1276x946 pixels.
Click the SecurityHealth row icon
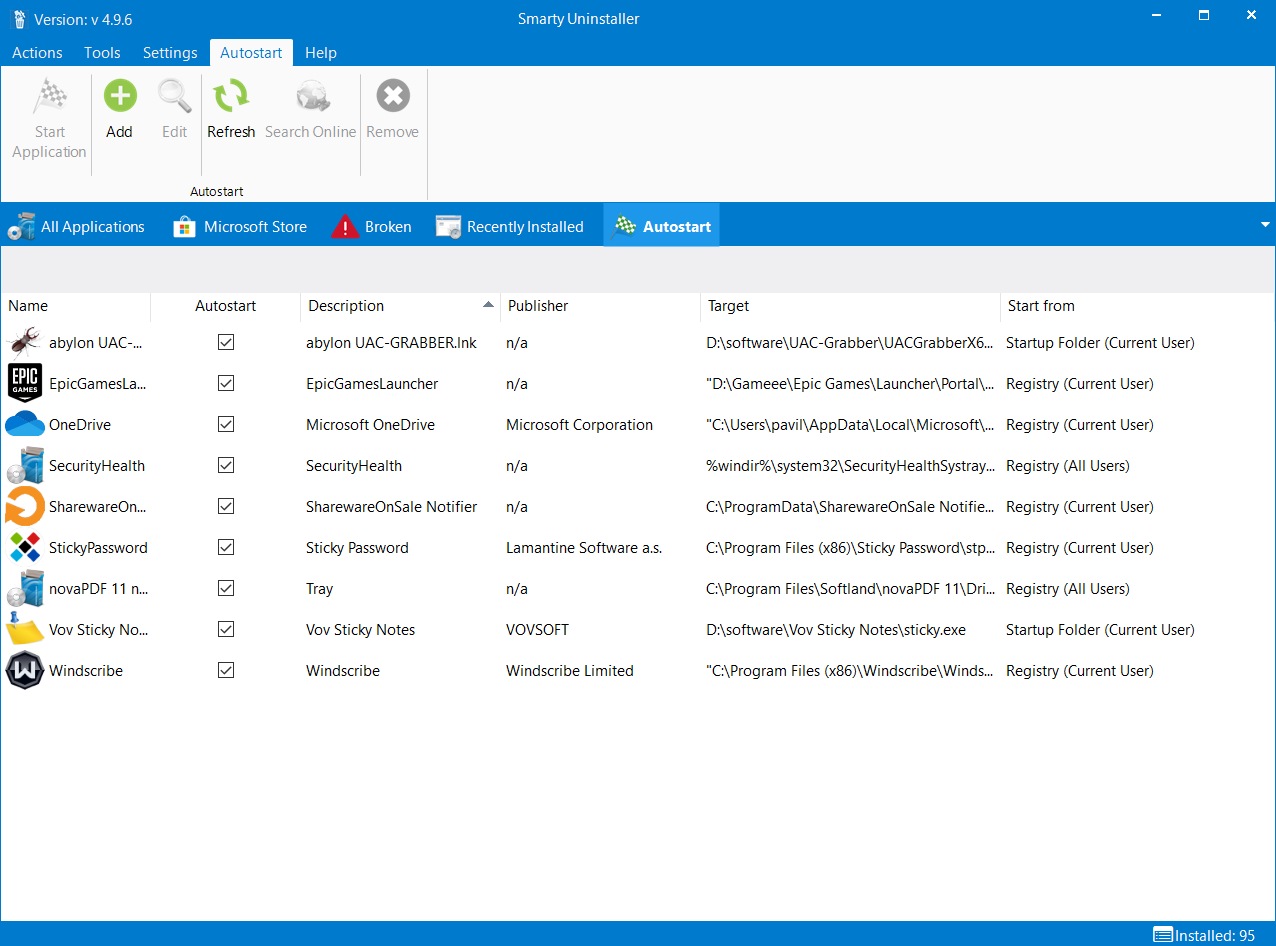[x=24, y=465]
